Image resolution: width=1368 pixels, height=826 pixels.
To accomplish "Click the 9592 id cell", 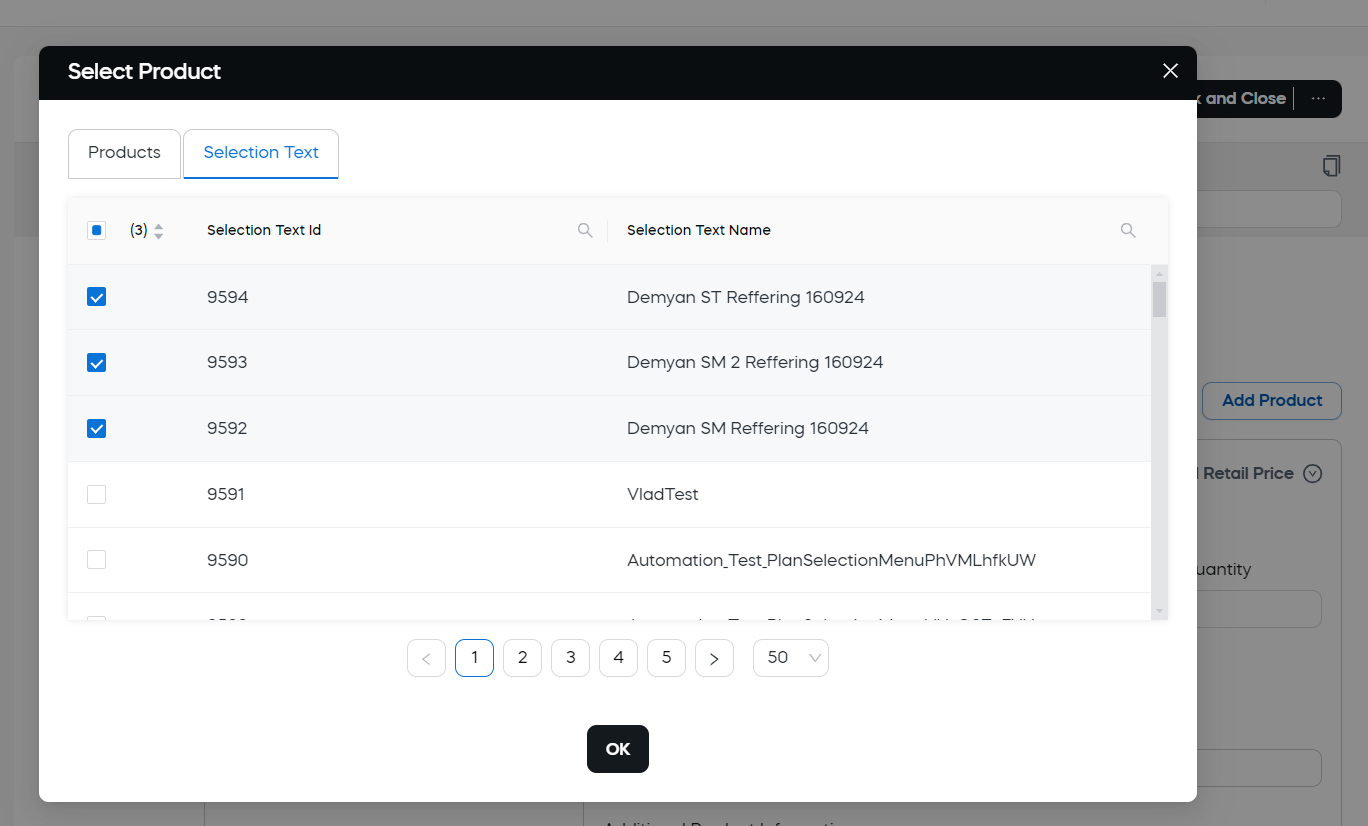I will [x=227, y=429].
